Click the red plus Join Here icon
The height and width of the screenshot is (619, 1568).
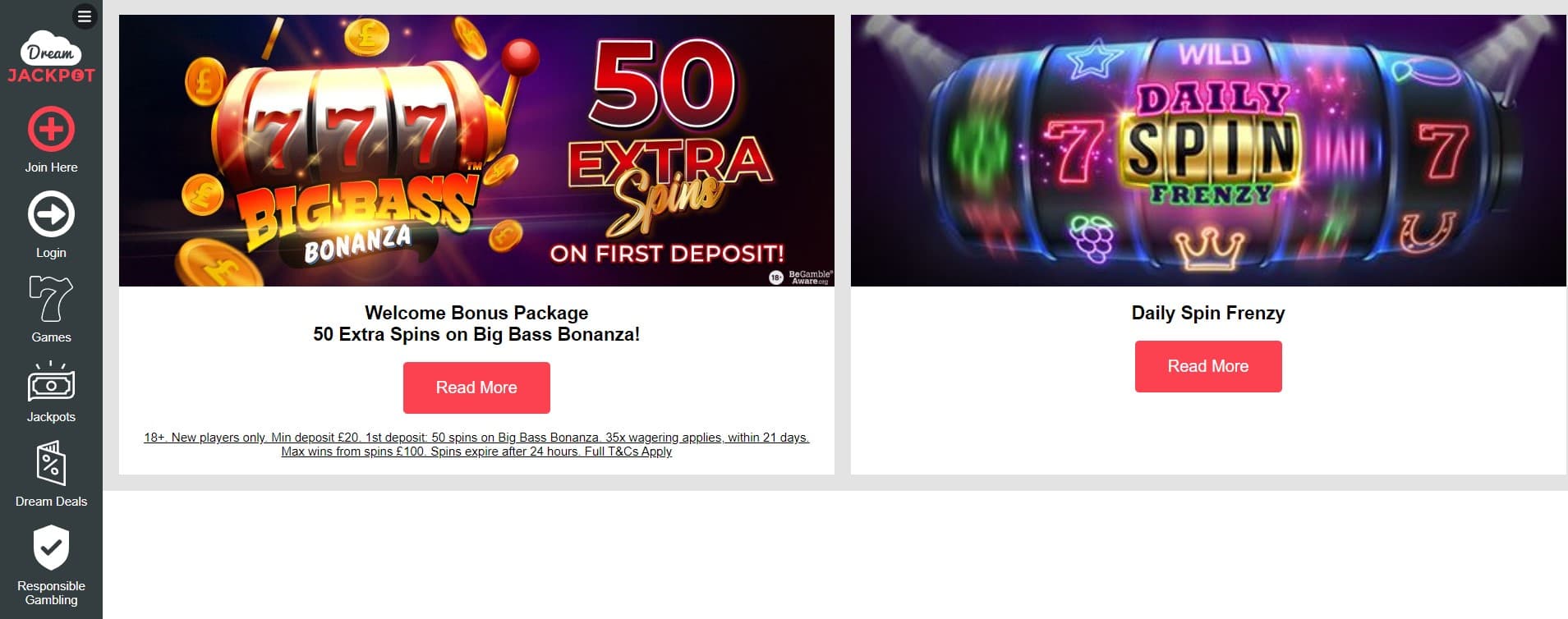click(51, 129)
